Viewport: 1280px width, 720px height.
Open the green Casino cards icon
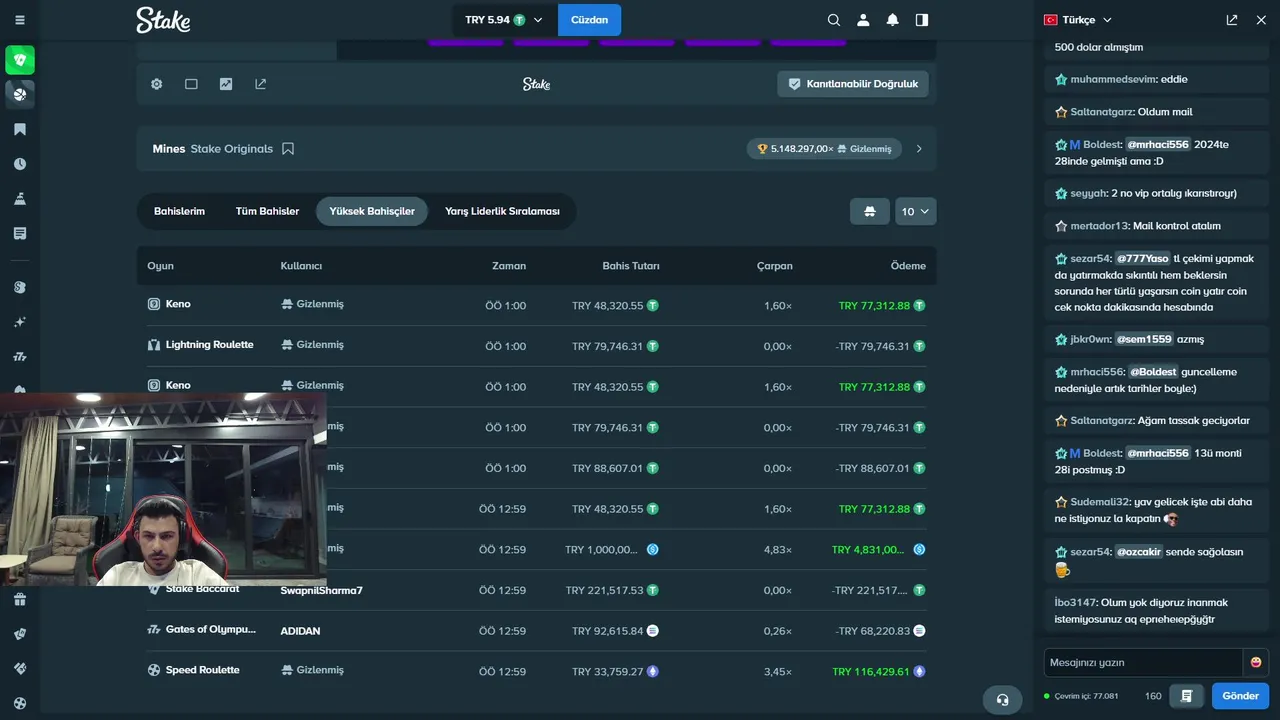(20, 60)
